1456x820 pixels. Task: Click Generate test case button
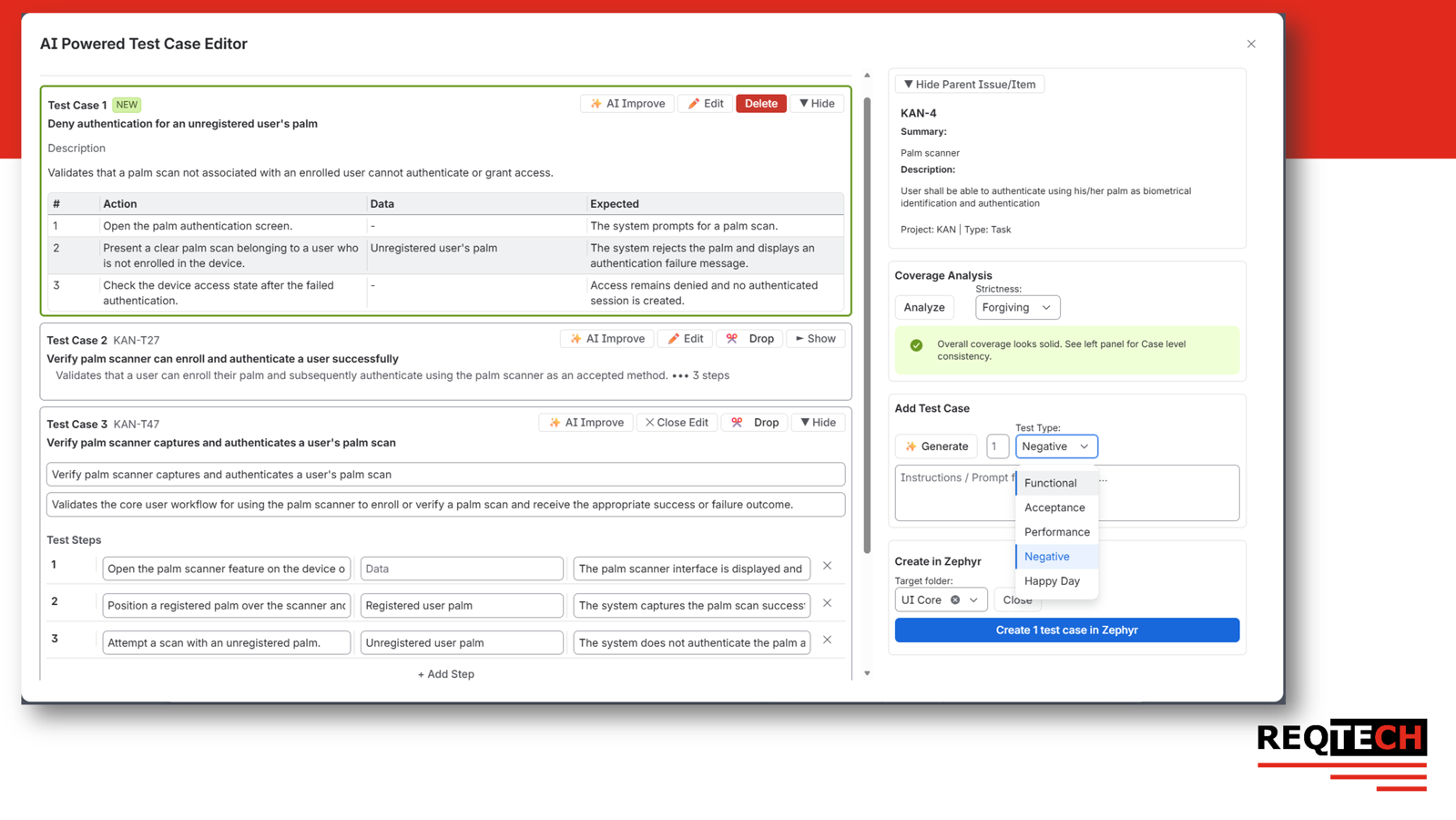pos(936,446)
